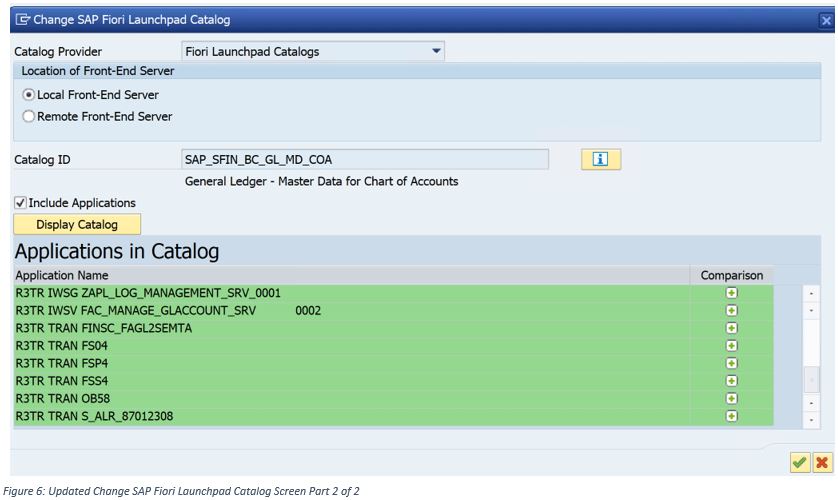This screenshot has height=500, width=838.
Task: Click the Comparison column header
Action: pos(732,275)
